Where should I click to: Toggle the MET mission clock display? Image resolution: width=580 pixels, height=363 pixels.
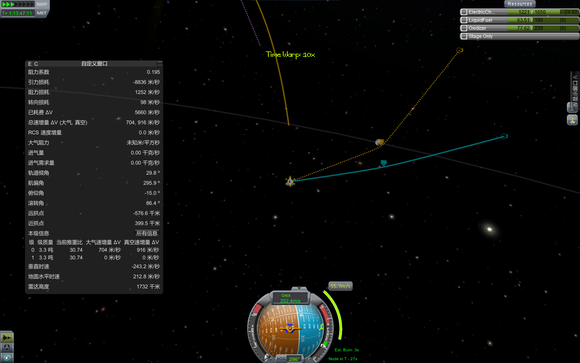[42, 13]
